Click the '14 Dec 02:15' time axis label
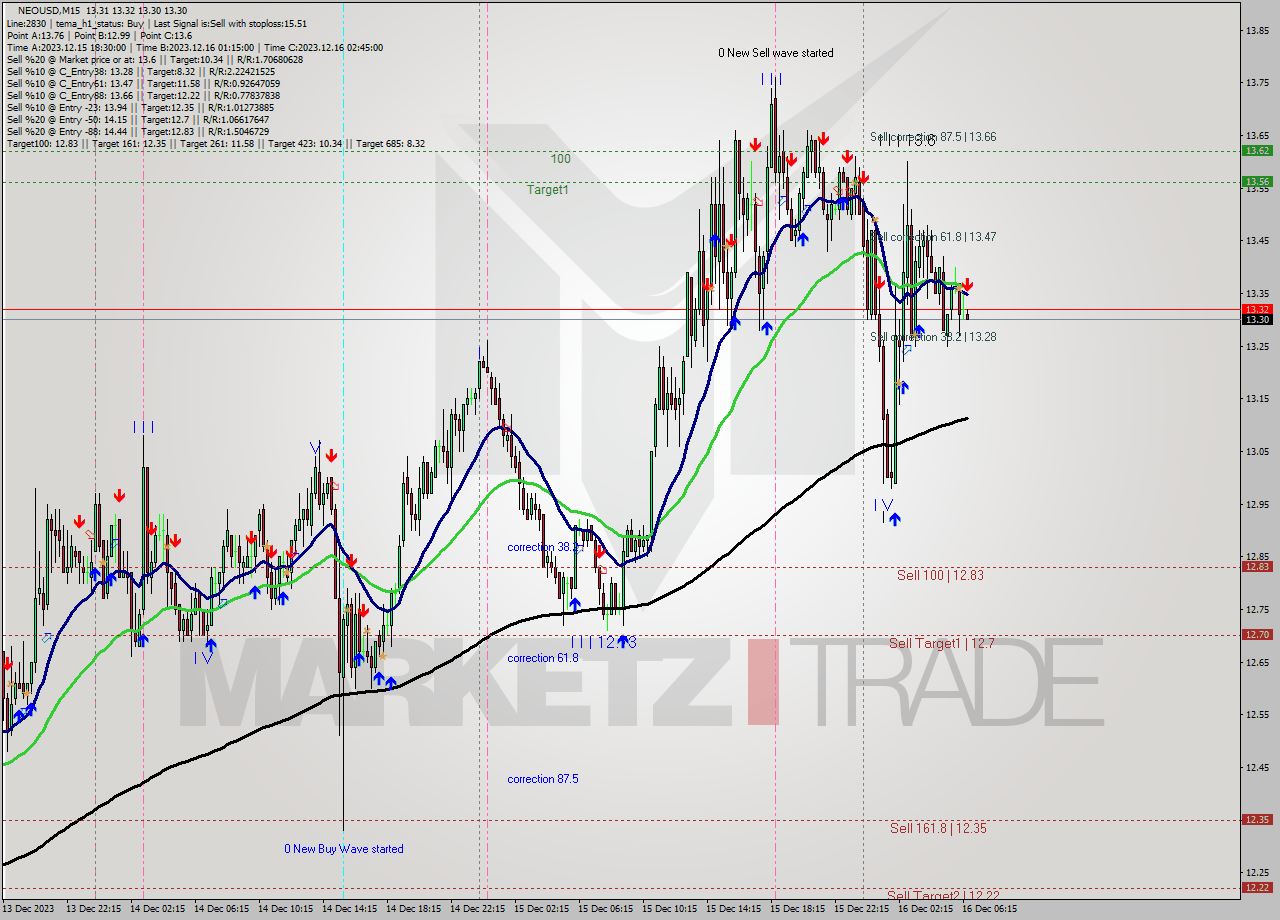This screenshot has width=1280, height=920. tap(160, 909)
